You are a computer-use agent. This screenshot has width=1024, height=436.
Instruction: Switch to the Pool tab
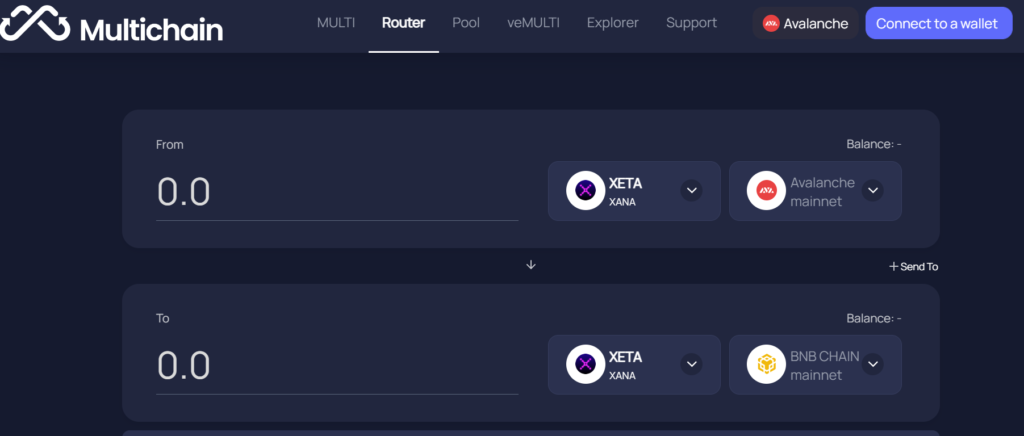[x=466, y=23]
